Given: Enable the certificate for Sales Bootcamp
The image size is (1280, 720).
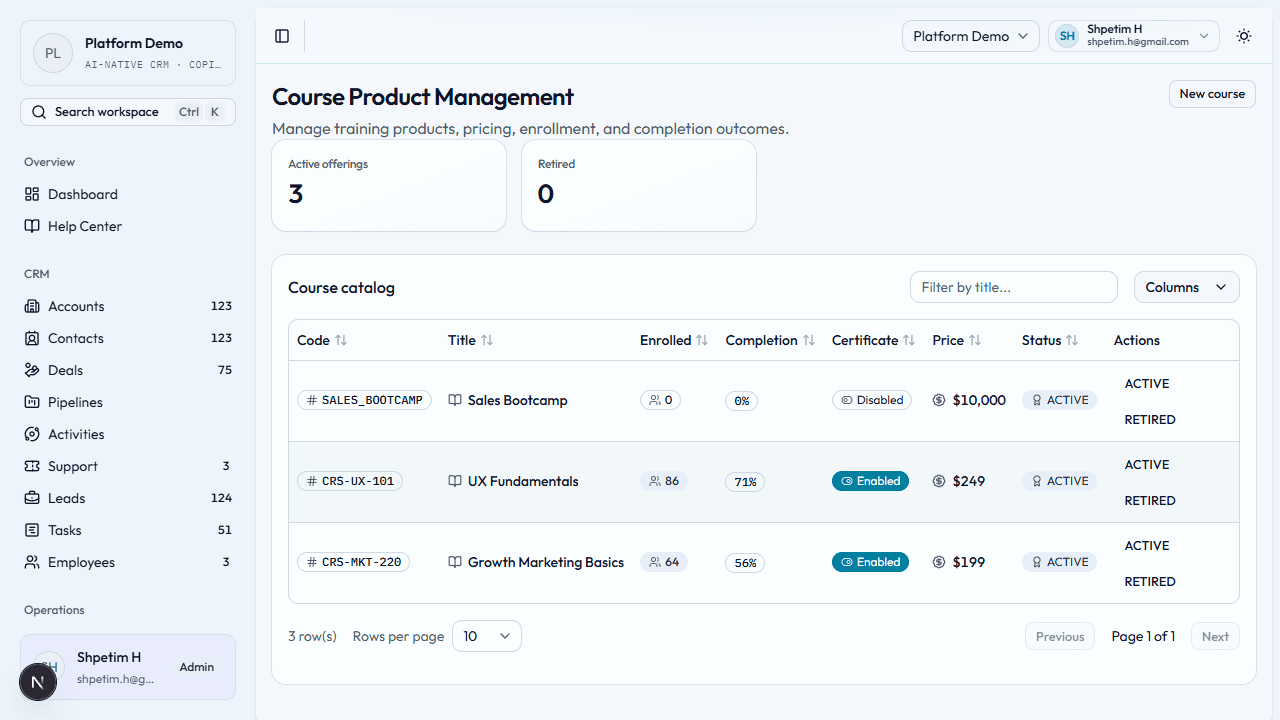Looking at the screenshot, I should (x=871, y=400).
